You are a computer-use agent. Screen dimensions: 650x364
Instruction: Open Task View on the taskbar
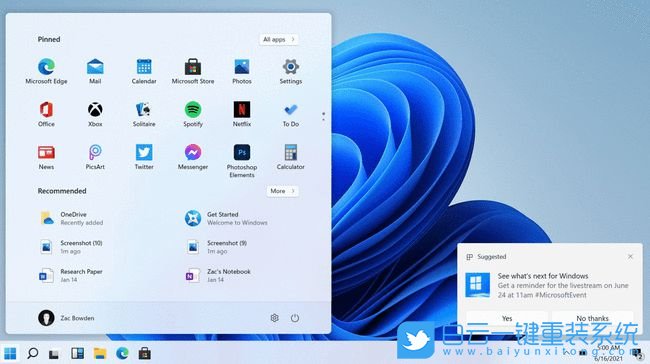coord(54,354)
